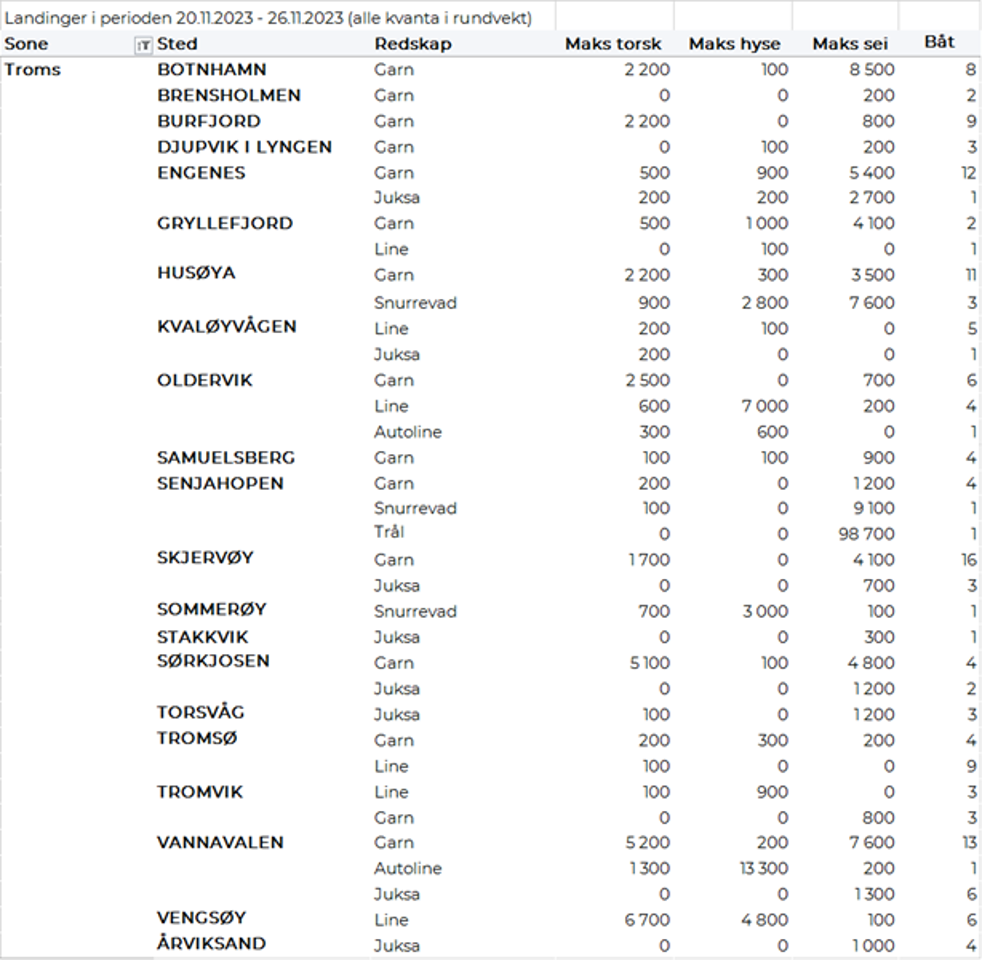This screenshot has height=960, width=982.
Task: Select the 13 300 Maks hyse value
Action: click(x=763, y=868)
